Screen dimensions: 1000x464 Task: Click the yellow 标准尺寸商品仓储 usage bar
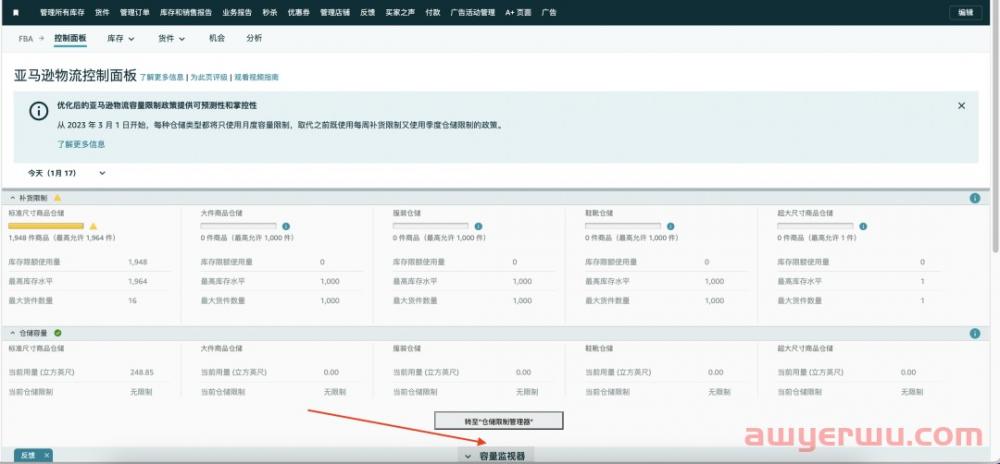click(x=46, y=226)
